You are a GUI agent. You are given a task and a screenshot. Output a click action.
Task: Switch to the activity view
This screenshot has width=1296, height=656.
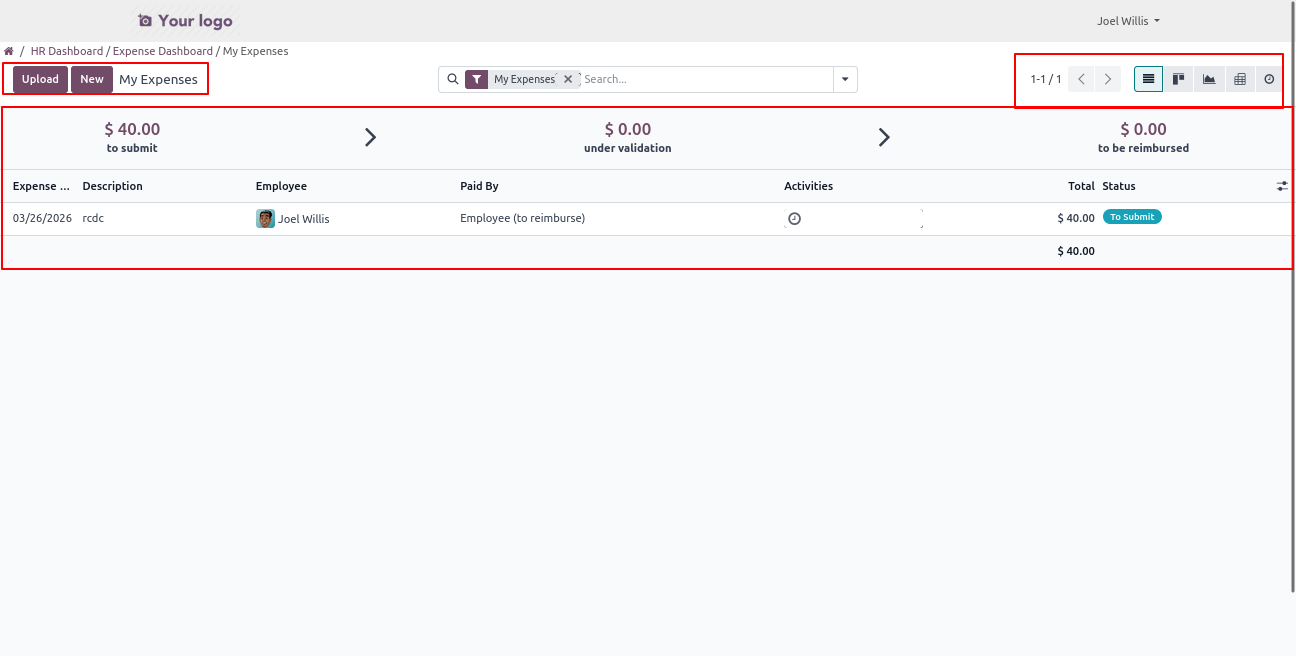(1269, 79)
